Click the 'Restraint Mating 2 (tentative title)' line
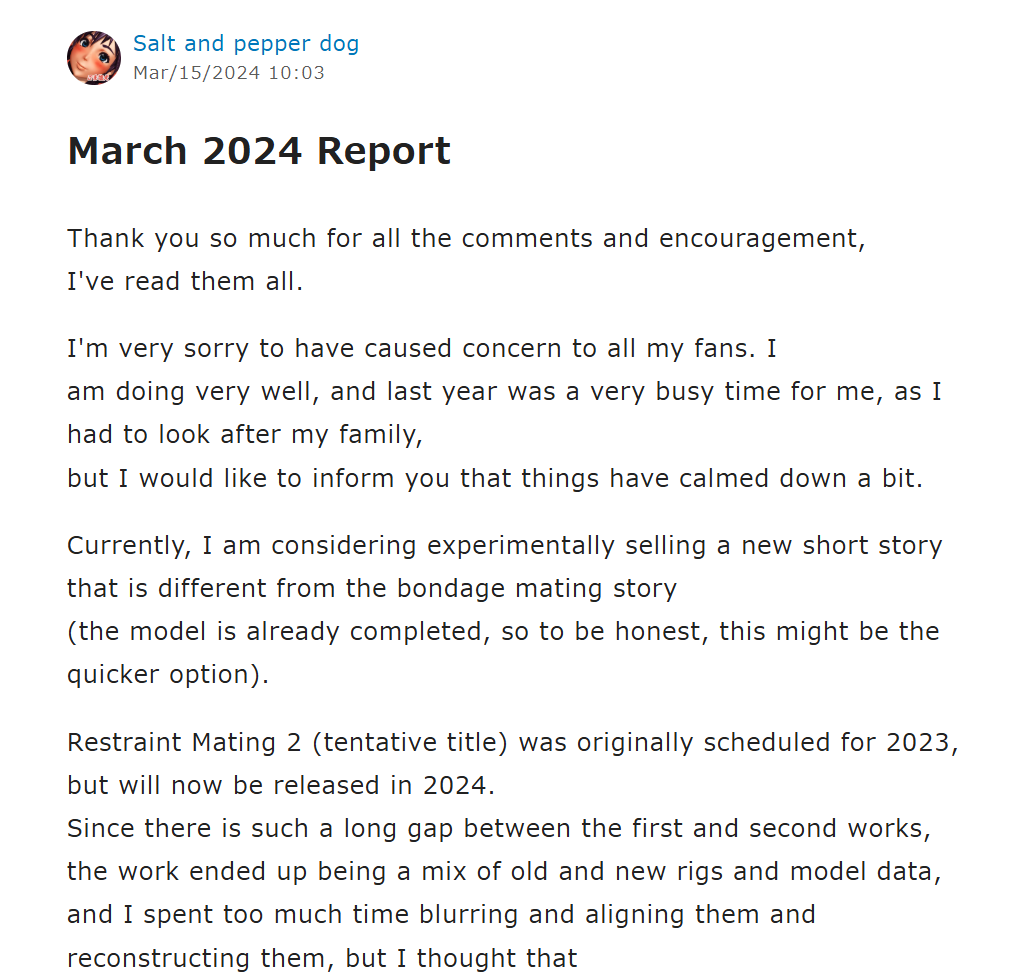 tap(513, 743)
